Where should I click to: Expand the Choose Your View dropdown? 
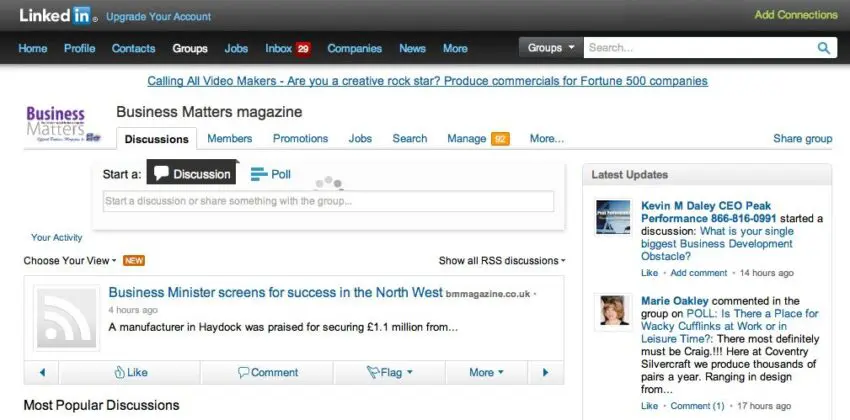point(70,261)
